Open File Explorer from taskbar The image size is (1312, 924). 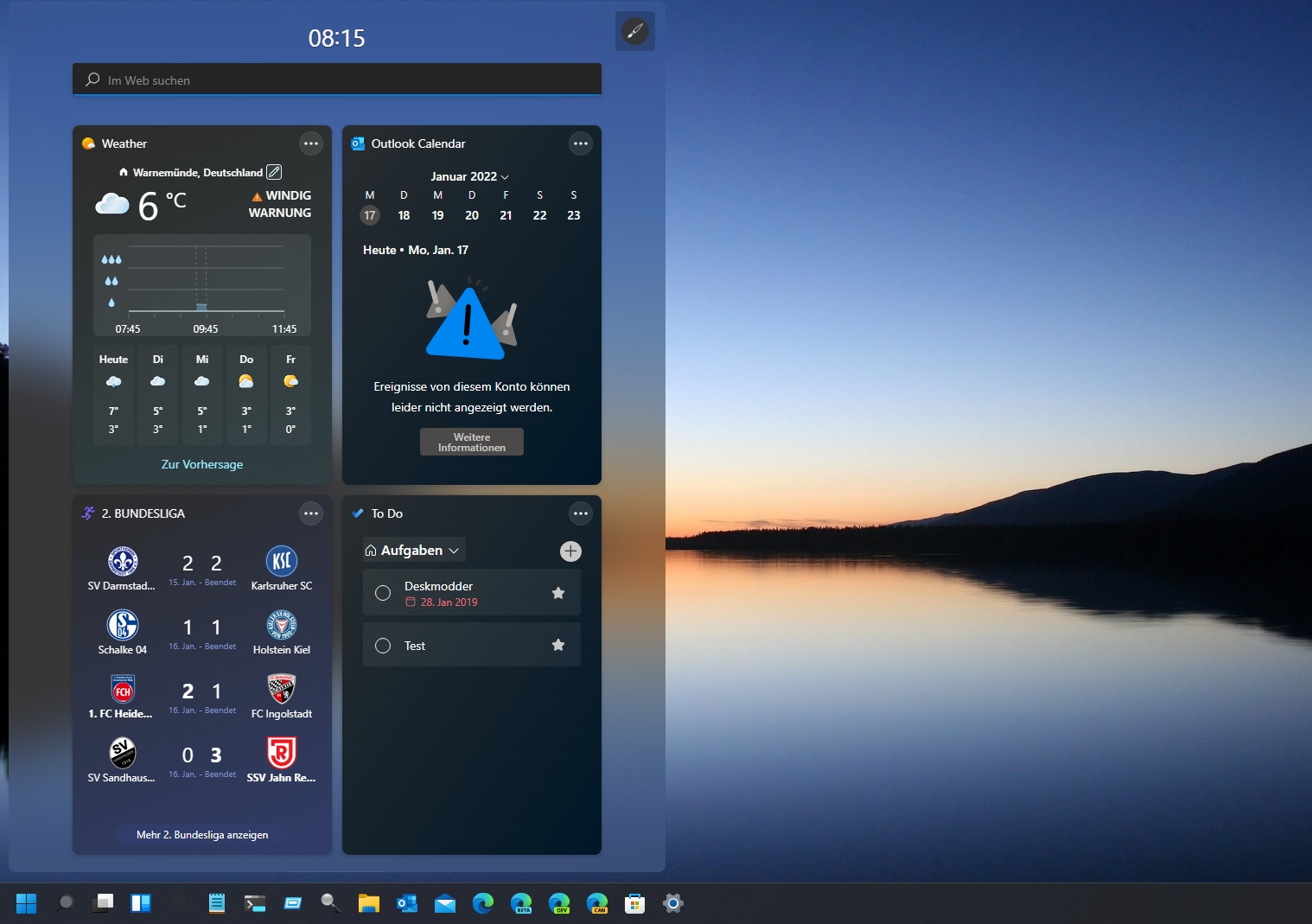point(369,903)
